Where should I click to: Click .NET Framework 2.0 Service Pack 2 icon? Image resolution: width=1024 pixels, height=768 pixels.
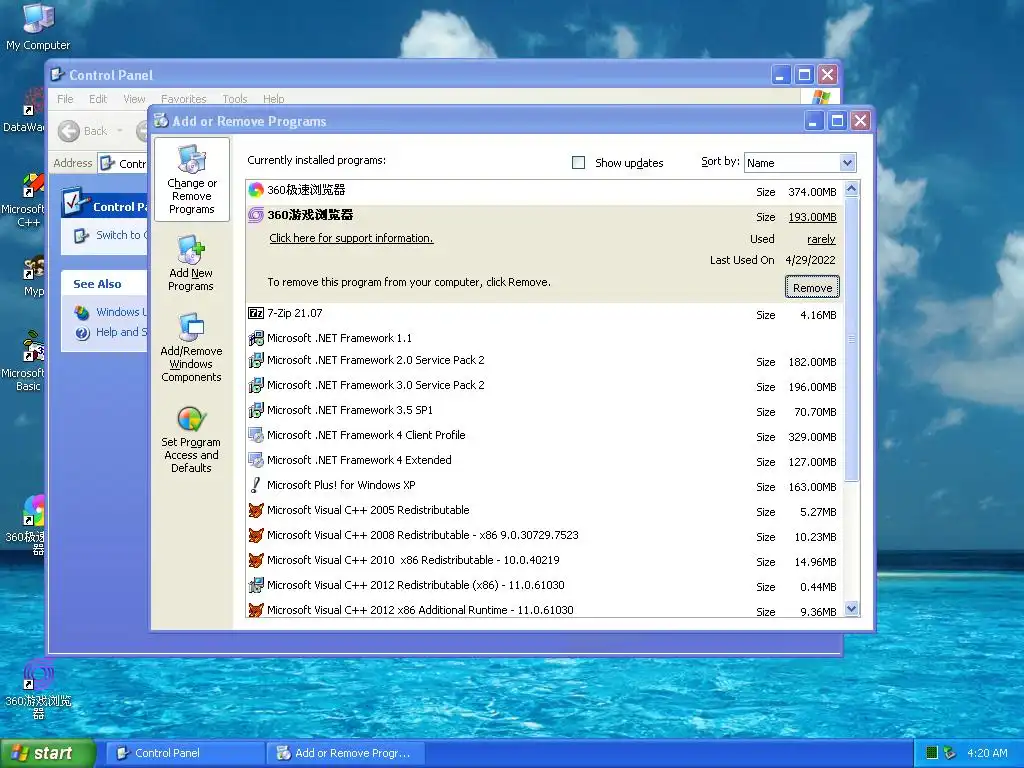pyautogui.click(x=256, y=360)
